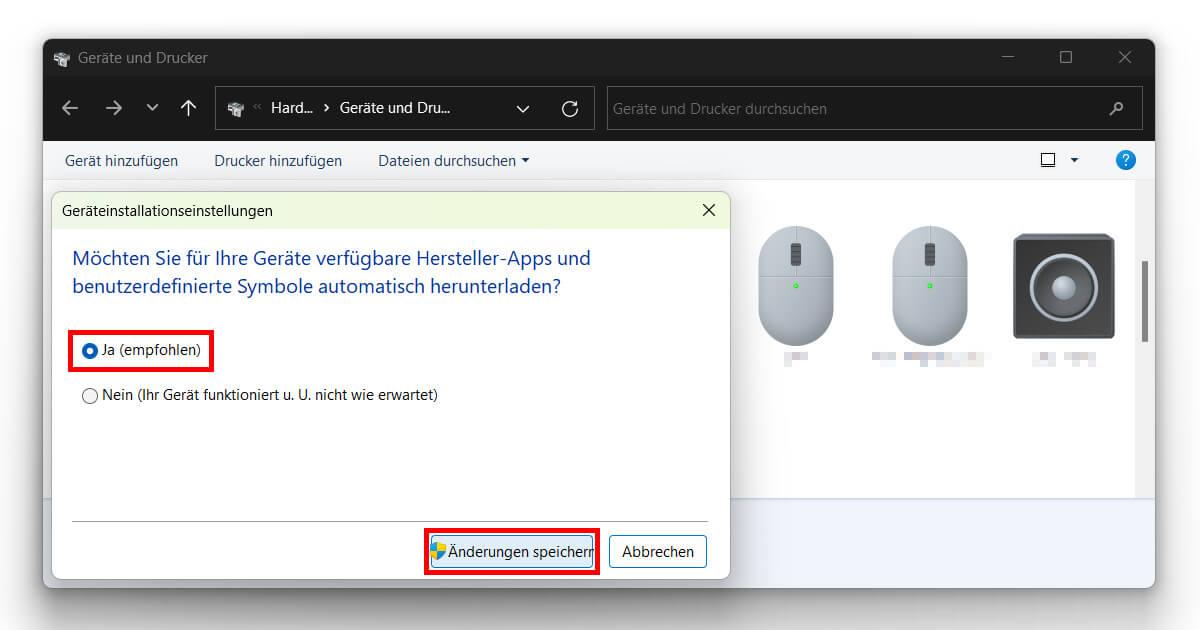Image resolution: width=1200 pixels, height=630 pixels.
Task: Expand the address bar history chevron
Action: click(x=522, y=108)
